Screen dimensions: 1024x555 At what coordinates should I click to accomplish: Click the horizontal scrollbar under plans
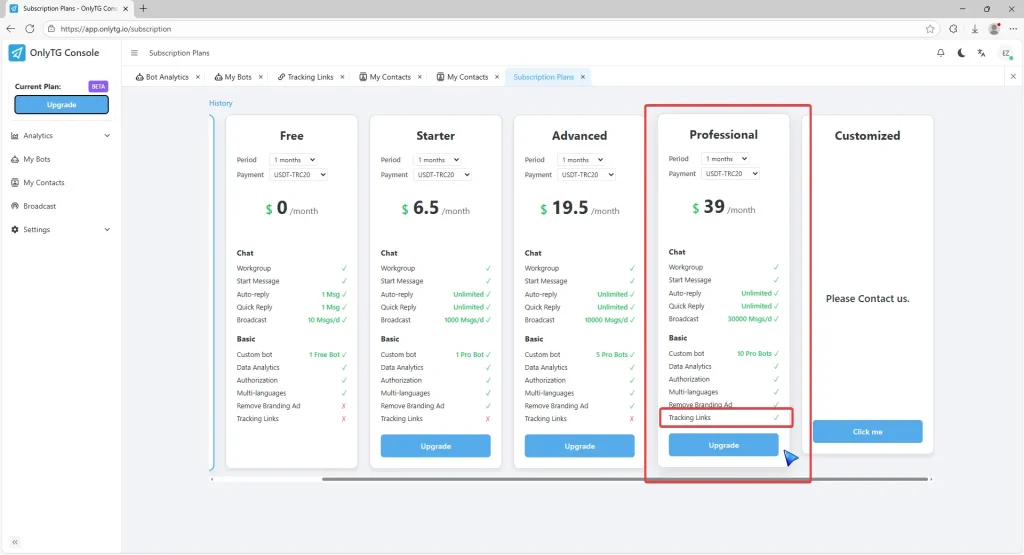click(624, 479)
